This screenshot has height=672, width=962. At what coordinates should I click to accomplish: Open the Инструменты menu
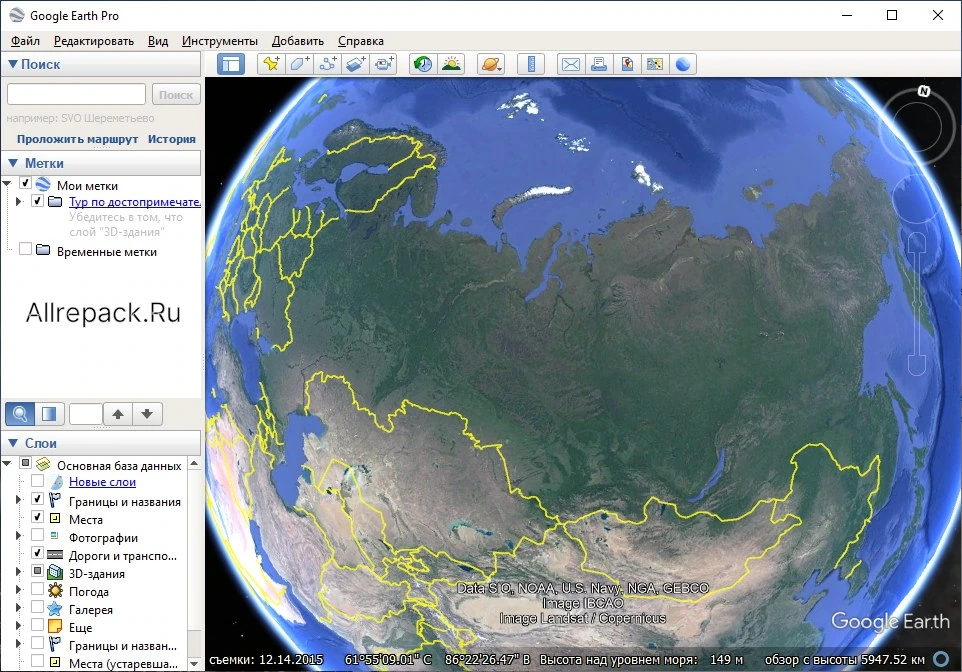[x=220, y=41]
